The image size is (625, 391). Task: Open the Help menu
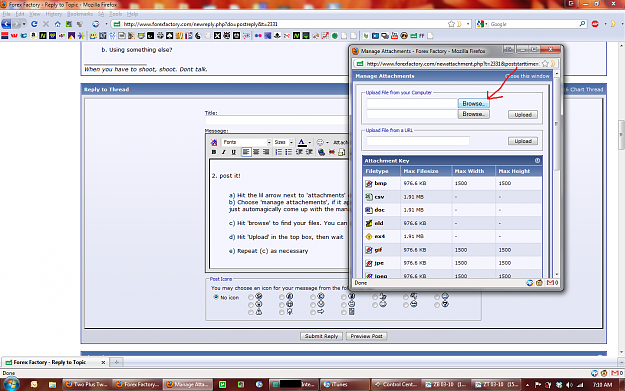(132, 14)
